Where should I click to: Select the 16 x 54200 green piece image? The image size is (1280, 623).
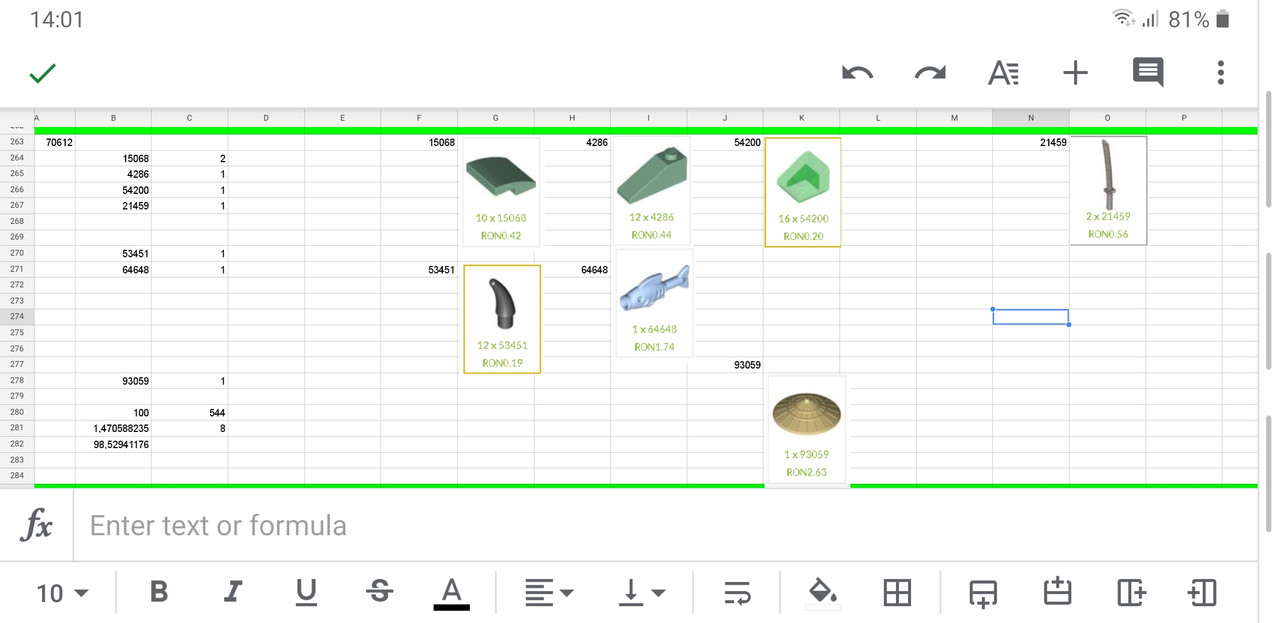pyautogui.click(x=802, y=192)
